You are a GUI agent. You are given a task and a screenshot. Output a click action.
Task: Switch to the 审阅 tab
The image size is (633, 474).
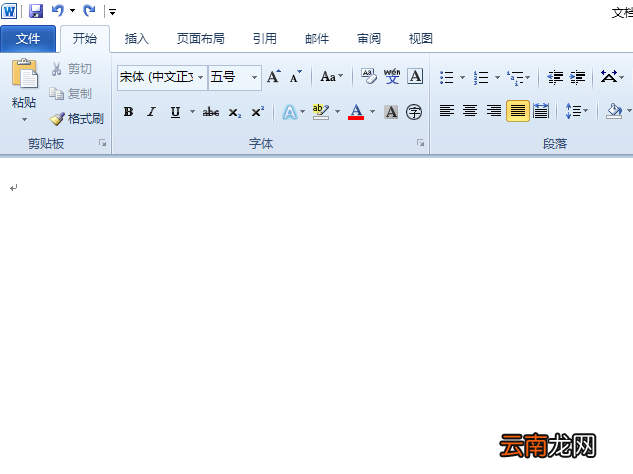[x=369, y=39]
